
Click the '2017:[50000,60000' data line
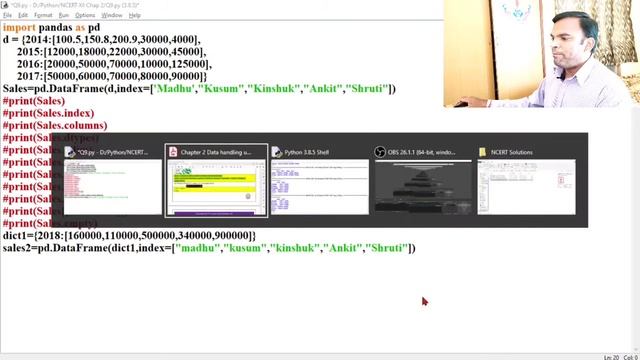pyautogui.click(x=112, y=76)
